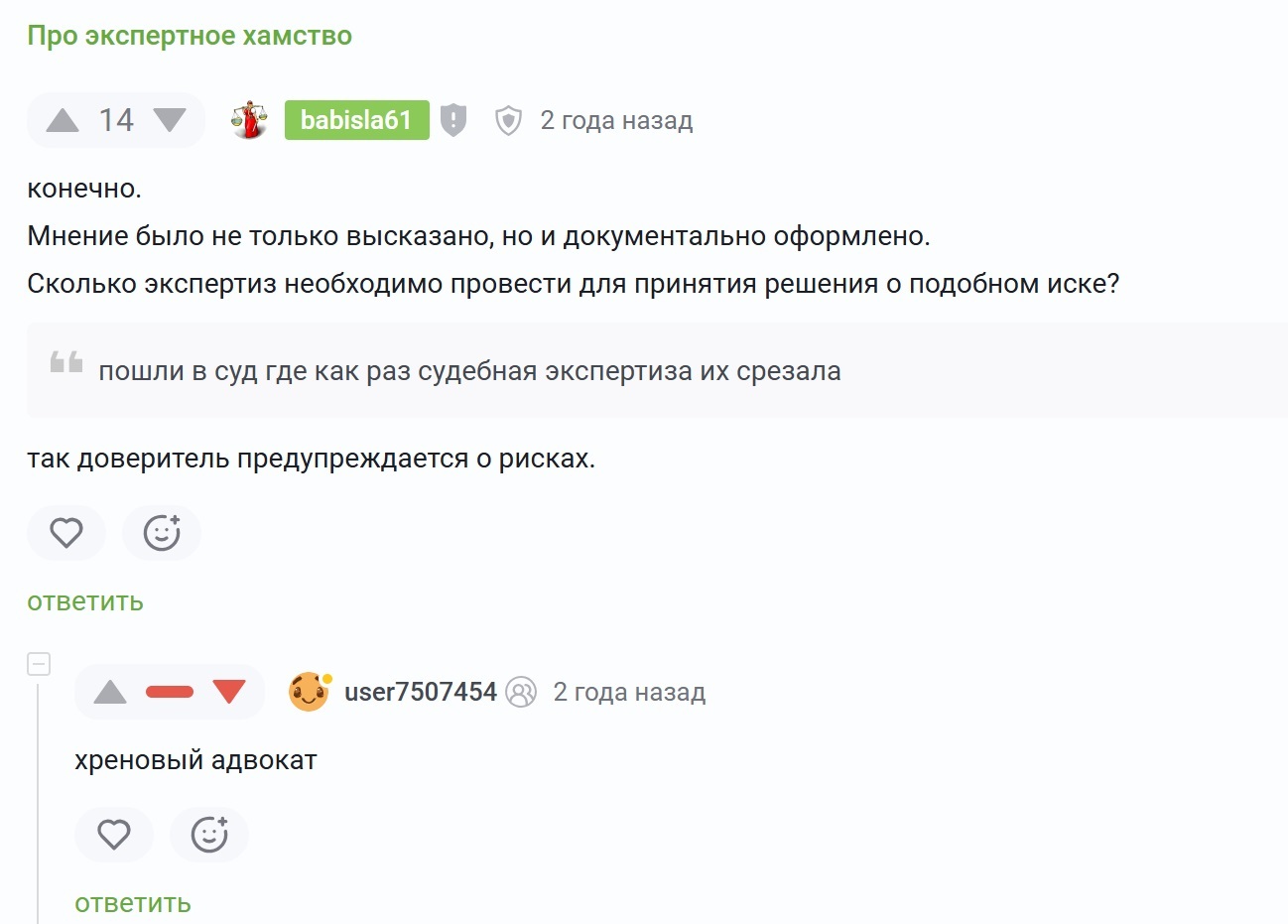
Task: Open the 'Про экспертное хамство' post title
Action: coord(190,36)
